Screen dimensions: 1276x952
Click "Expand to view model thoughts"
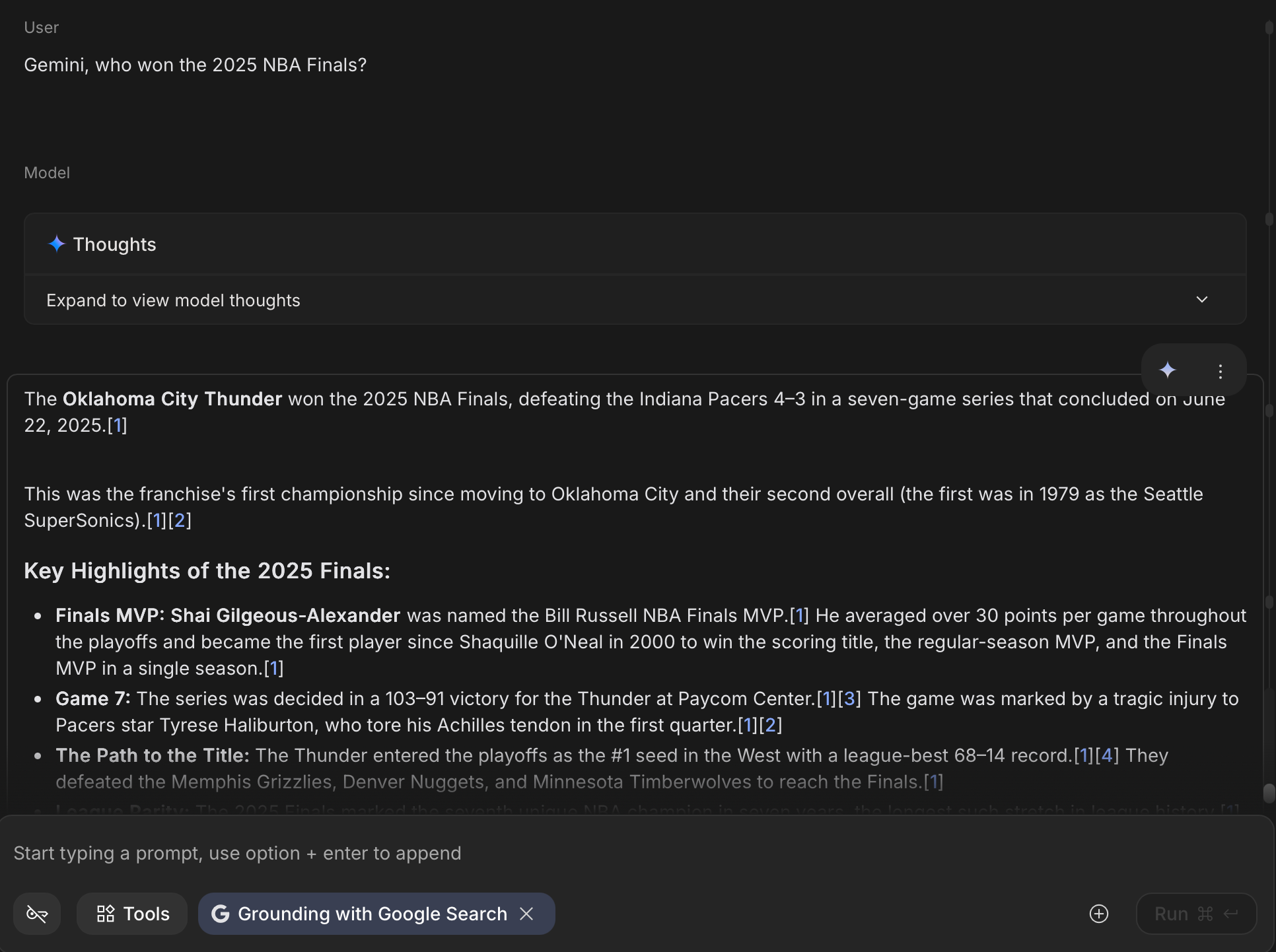pos(172,300)
